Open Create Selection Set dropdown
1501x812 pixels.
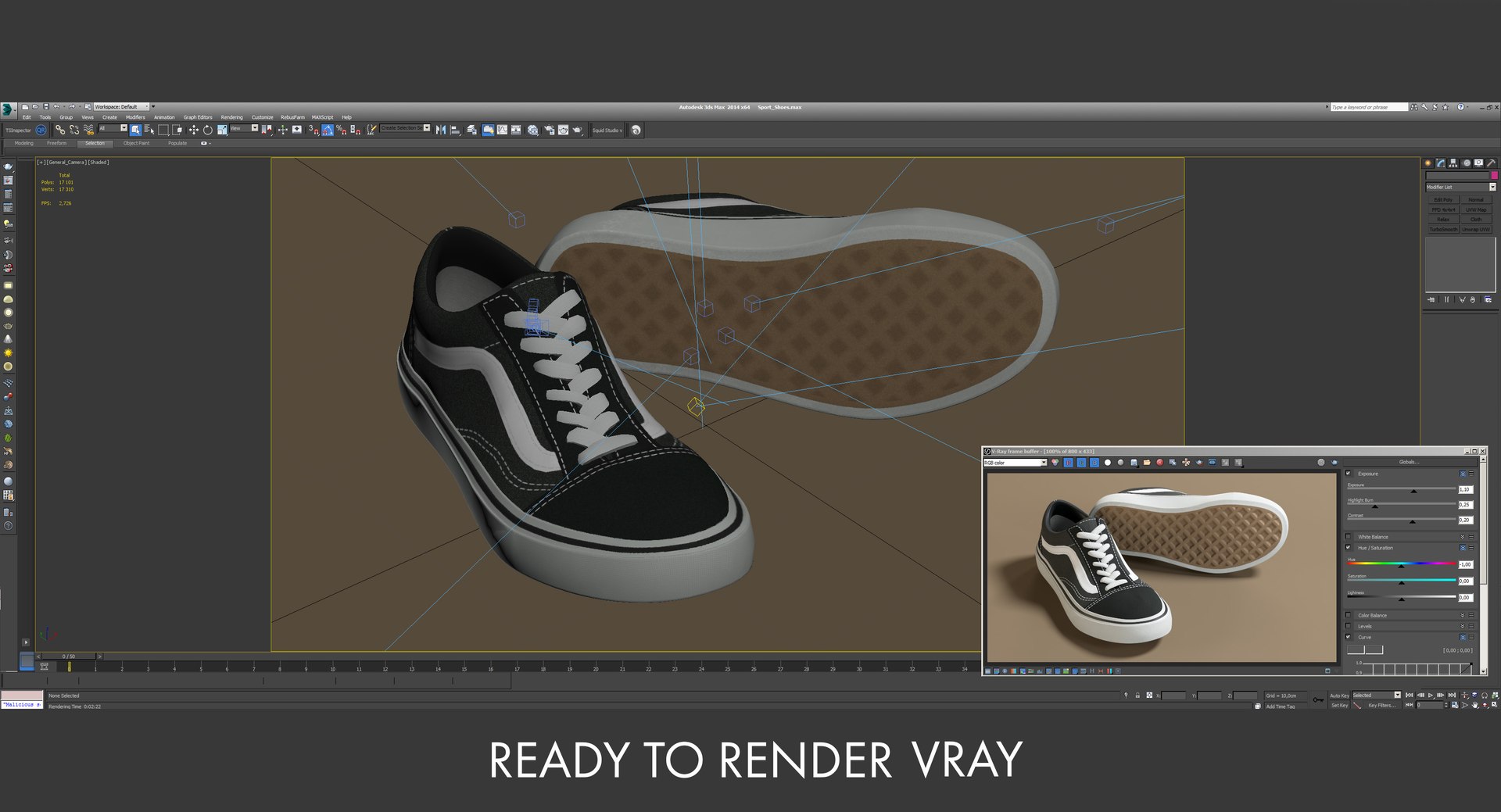405,128
